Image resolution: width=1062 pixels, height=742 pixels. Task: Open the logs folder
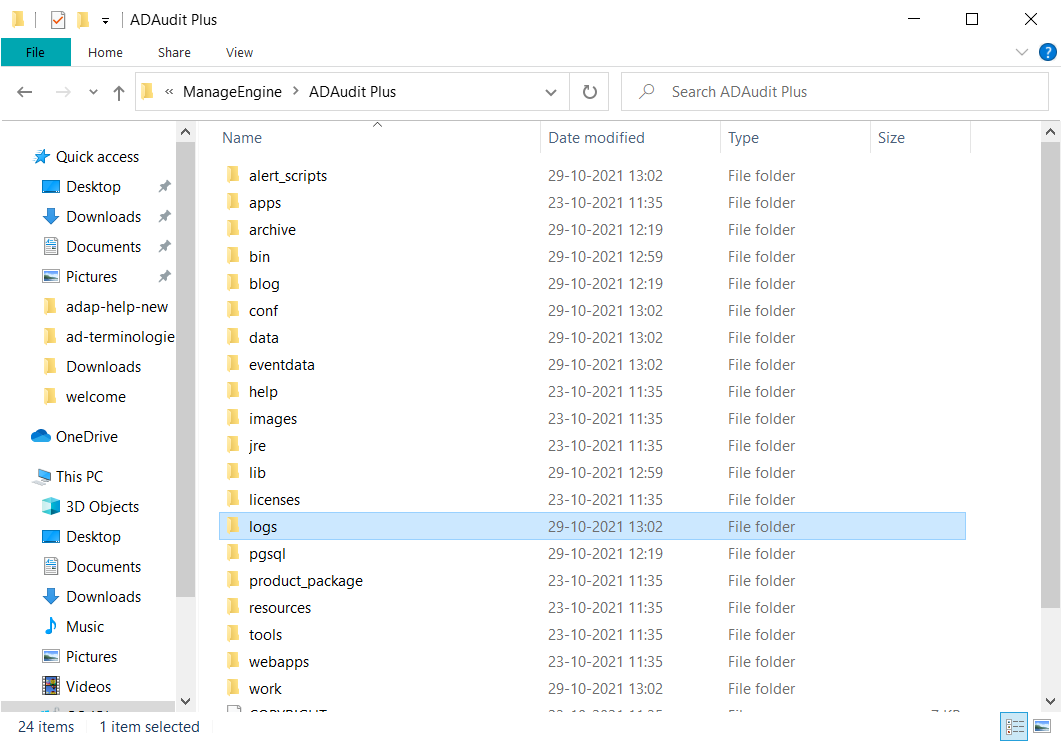pyautogui.click(x=262, y=526)
